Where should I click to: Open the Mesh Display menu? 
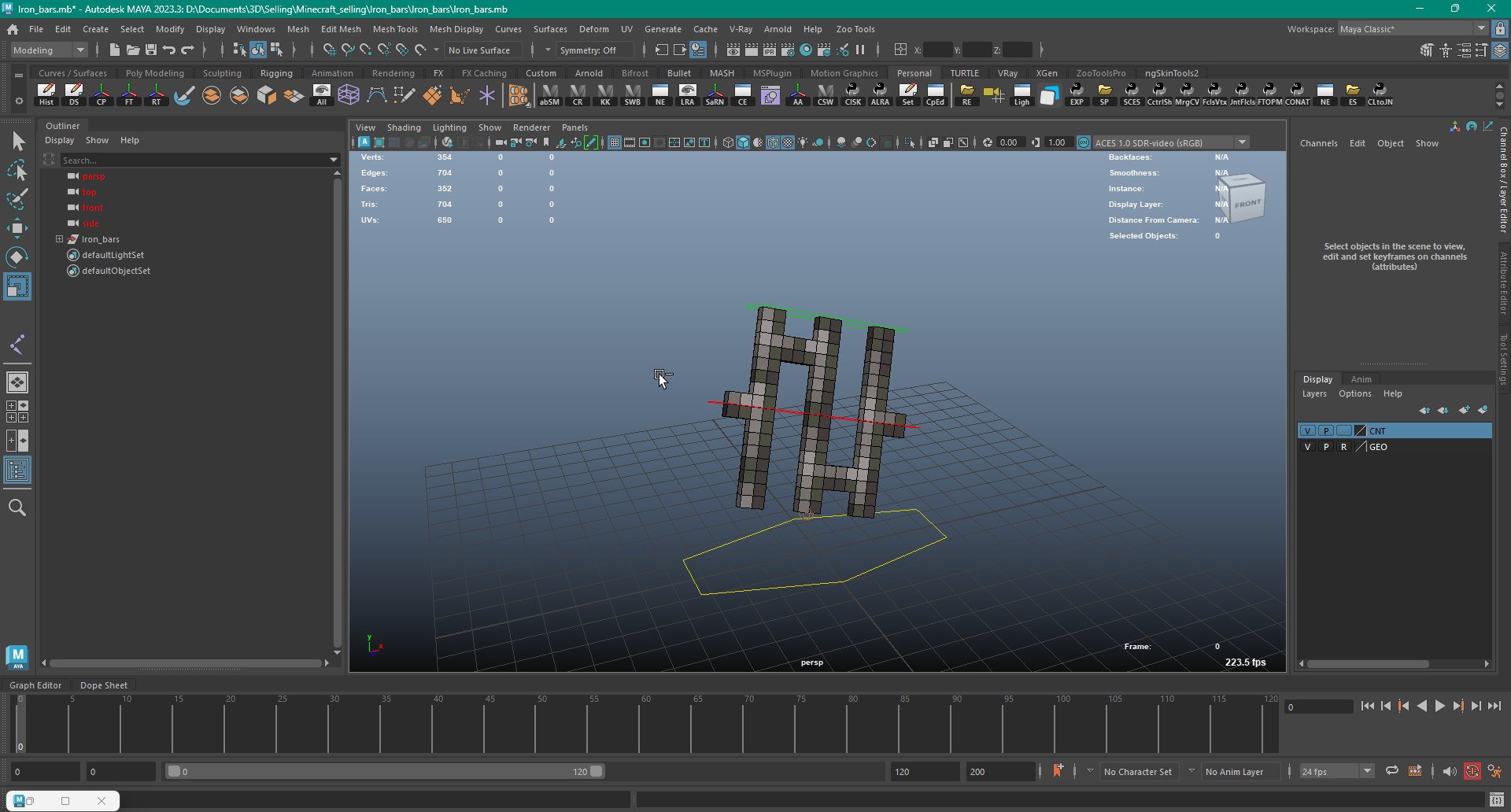(x=456, y=29)
